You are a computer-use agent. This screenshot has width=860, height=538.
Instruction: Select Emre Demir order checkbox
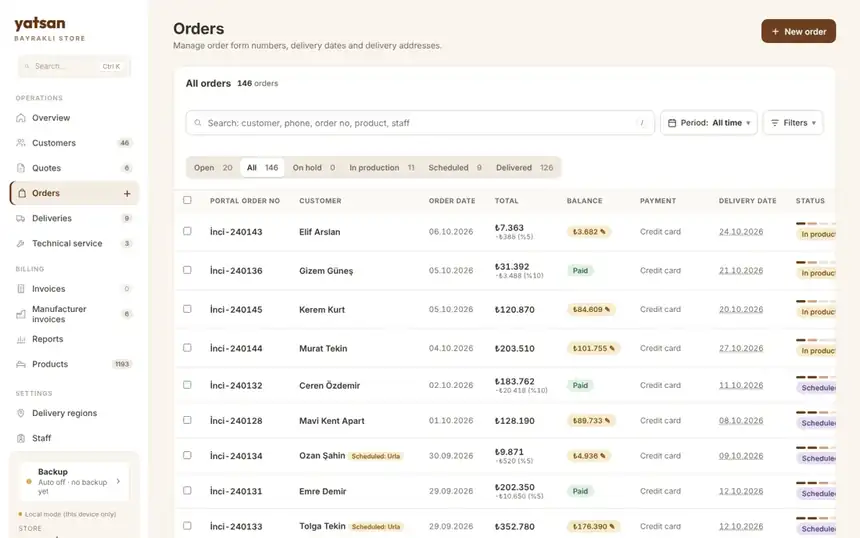tap(187, 490)
